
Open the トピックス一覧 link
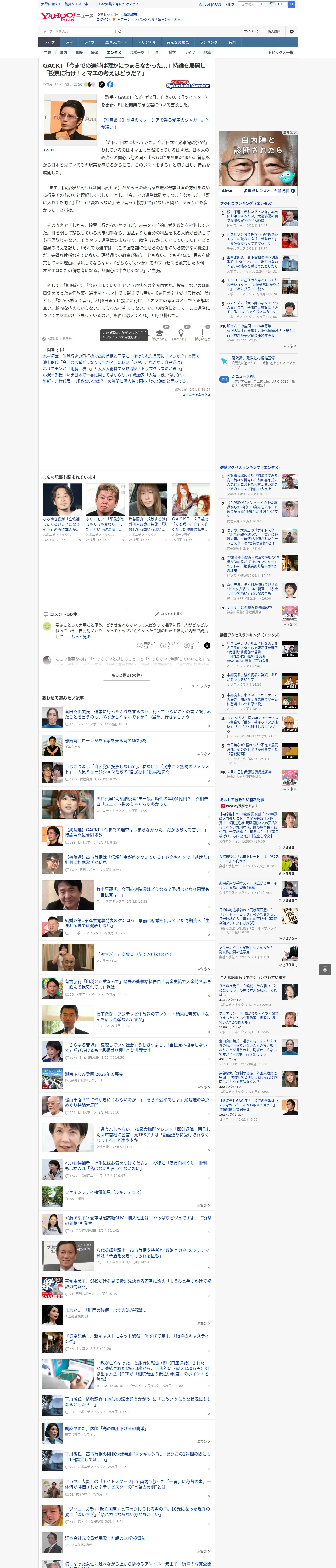pyautogui.click(x=281, y=52)
